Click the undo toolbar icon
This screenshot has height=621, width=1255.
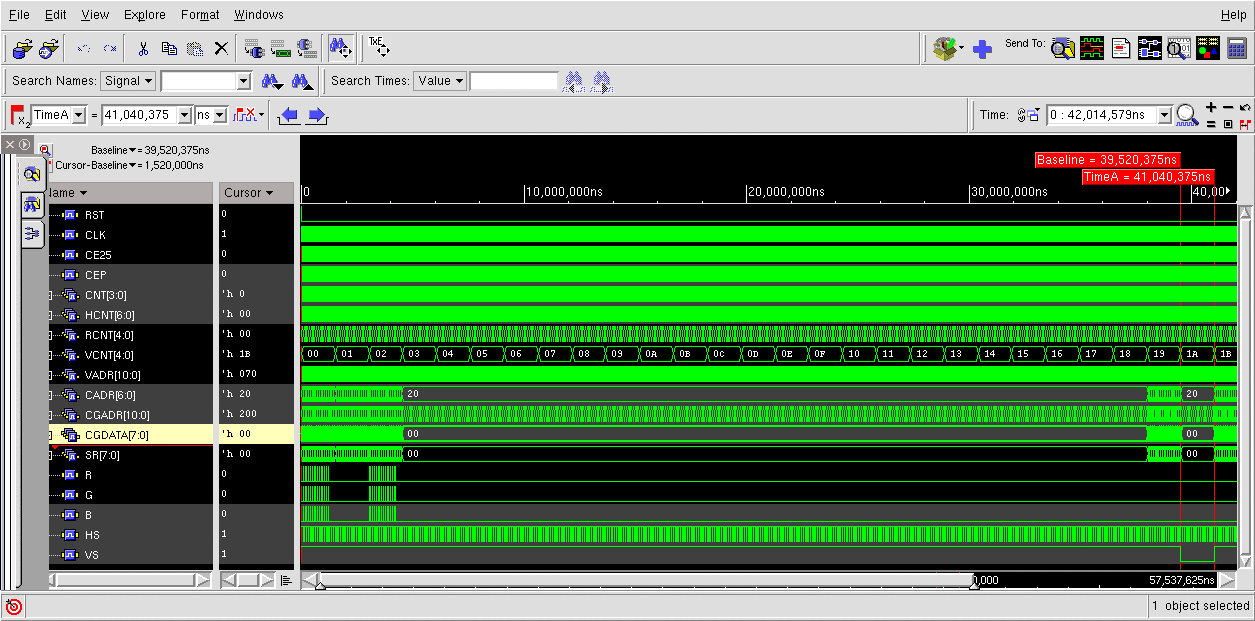pyautogui.click(x=83, y=48)
